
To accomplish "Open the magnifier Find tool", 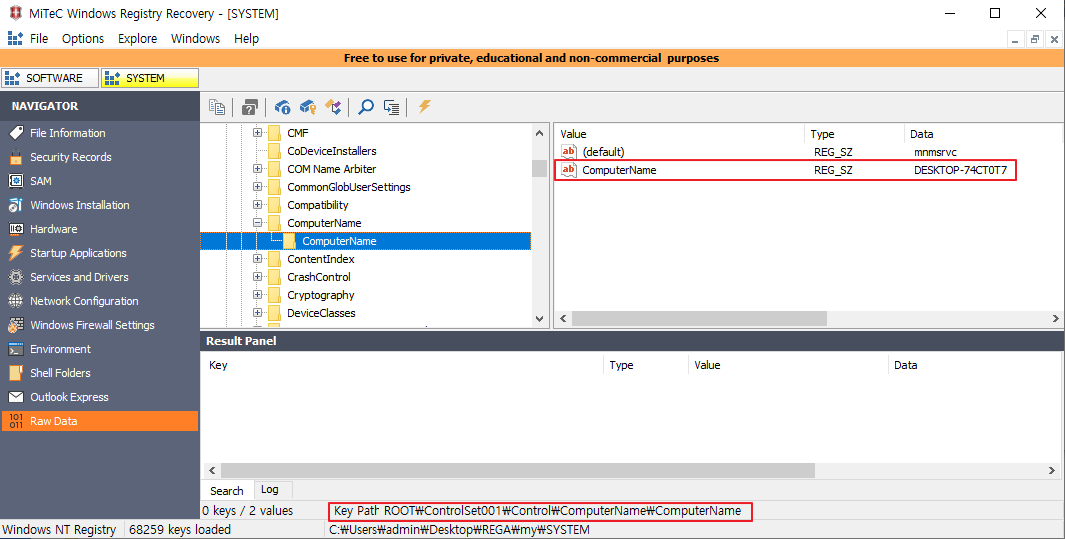I will tap(365, 107).
